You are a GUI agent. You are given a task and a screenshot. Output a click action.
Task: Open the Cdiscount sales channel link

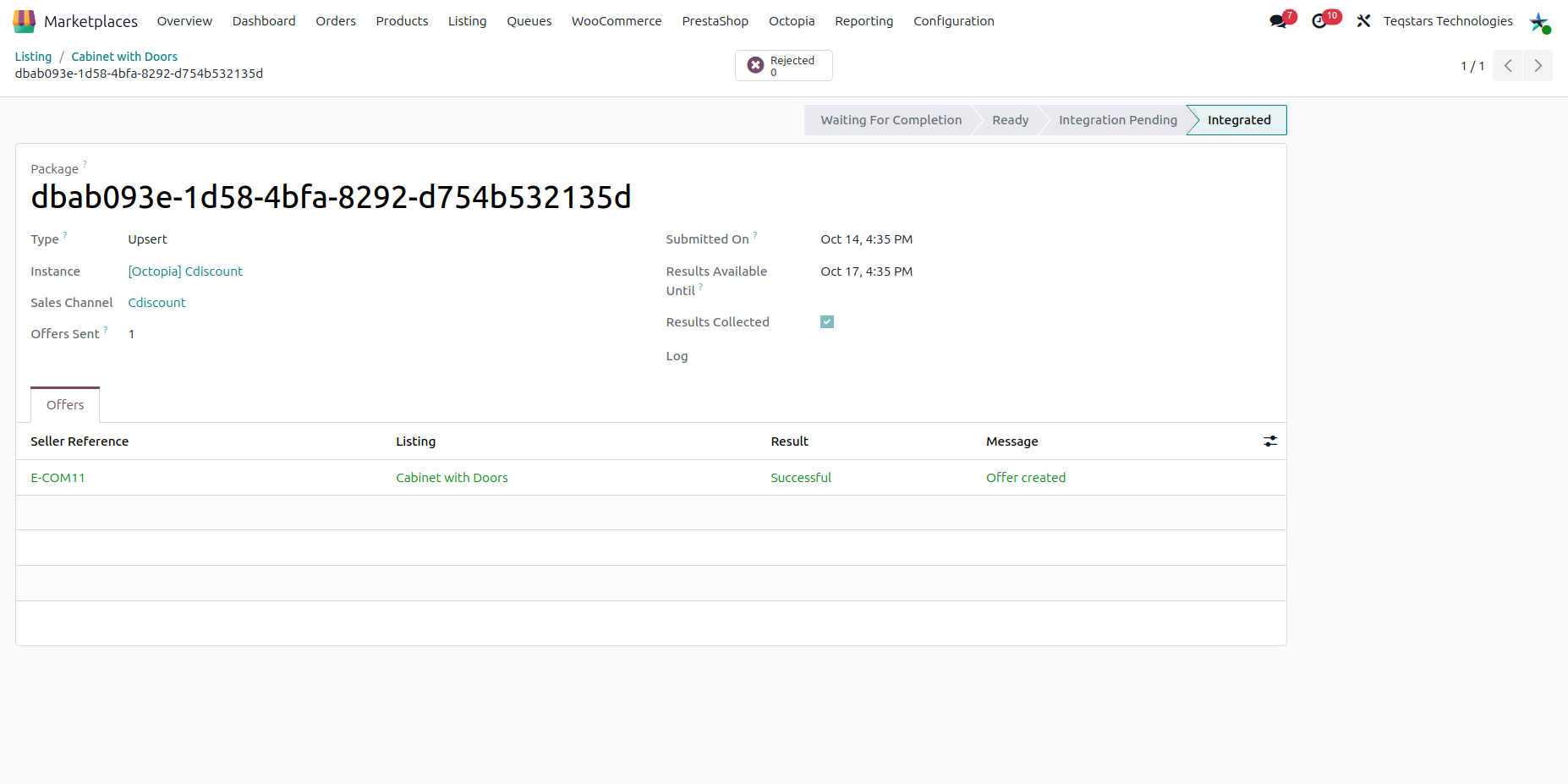(x=156, y=303)
